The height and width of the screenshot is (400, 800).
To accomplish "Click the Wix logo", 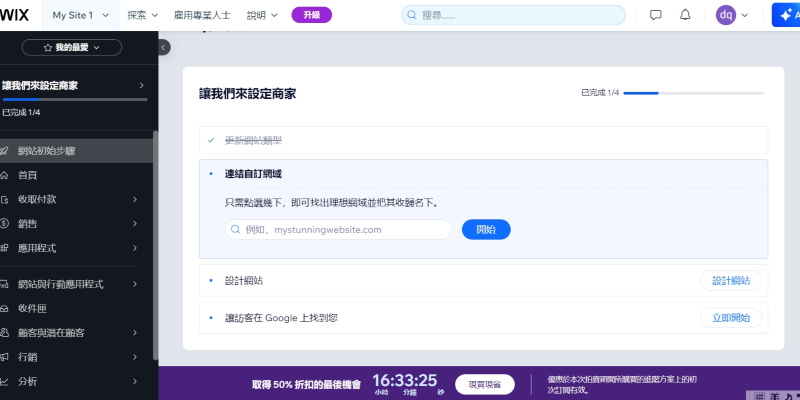I will click(x=14, y=15).
